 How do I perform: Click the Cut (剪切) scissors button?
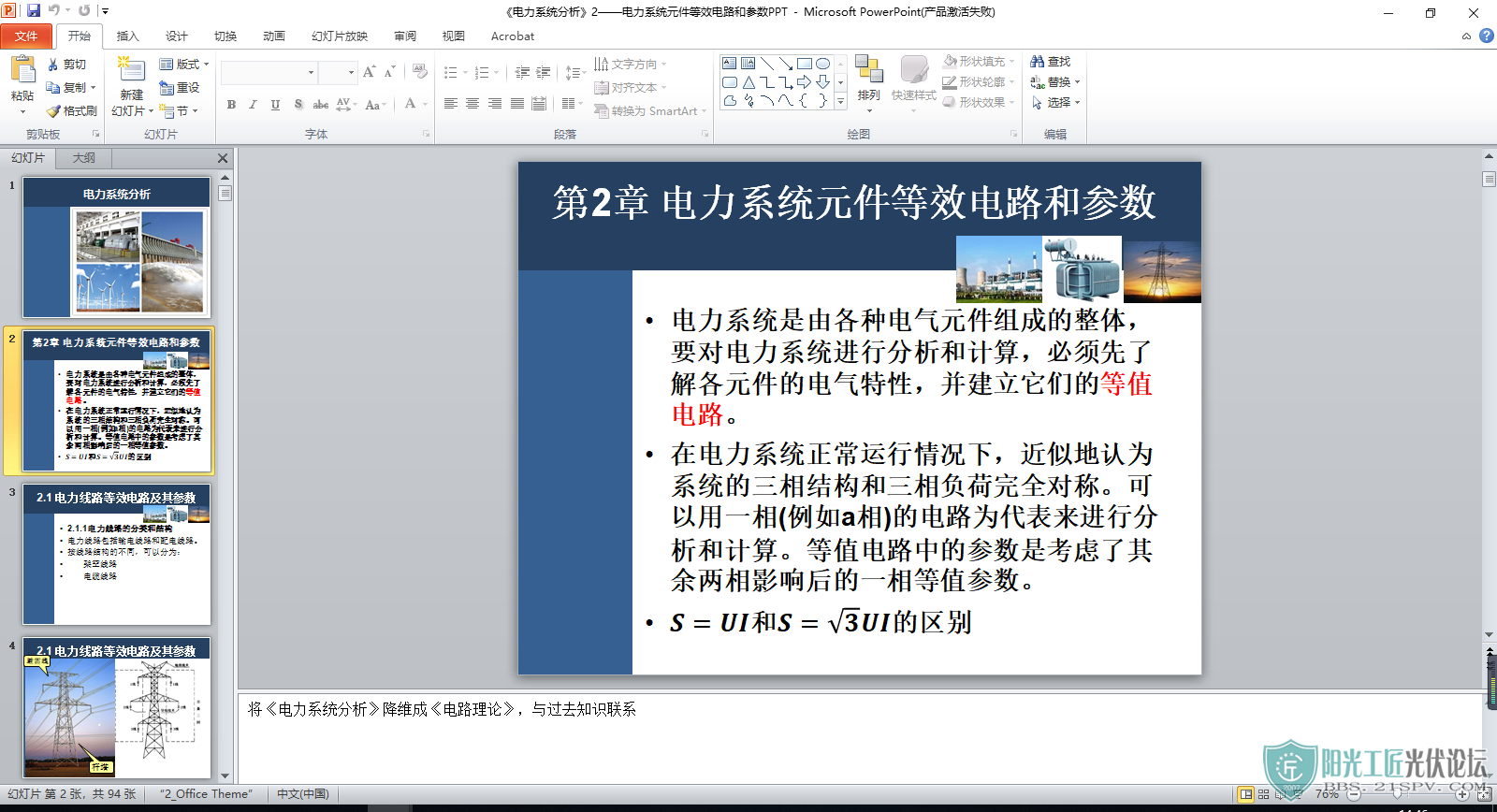pyautogui.click(x=66, y=65)
